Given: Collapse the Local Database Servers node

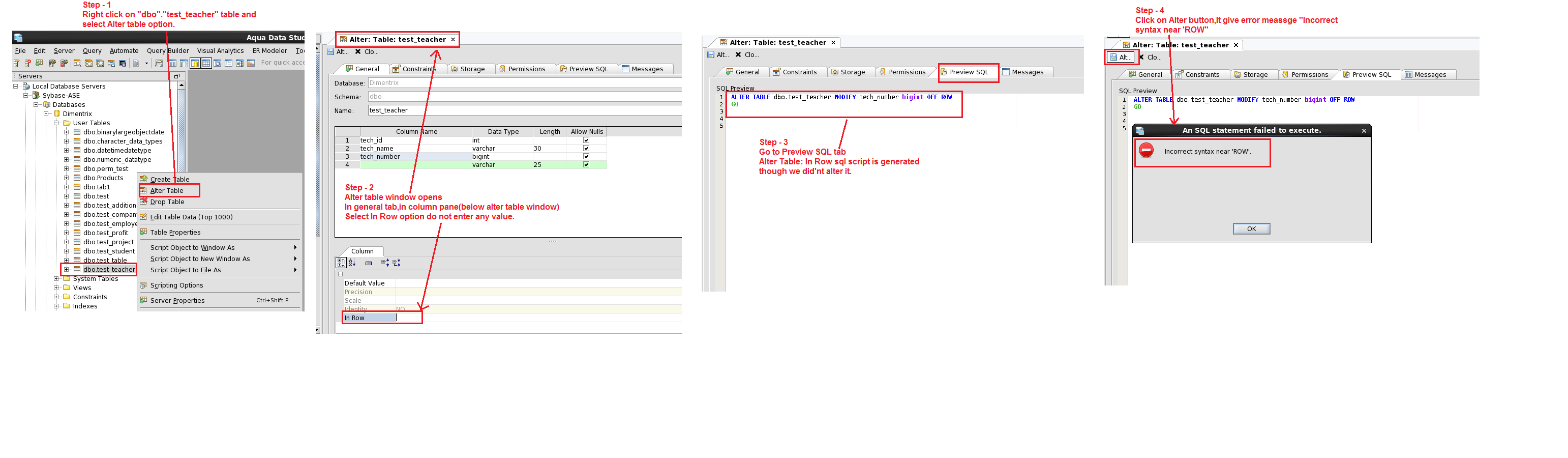Looking at the screenshot, I should tap(16, 87).
